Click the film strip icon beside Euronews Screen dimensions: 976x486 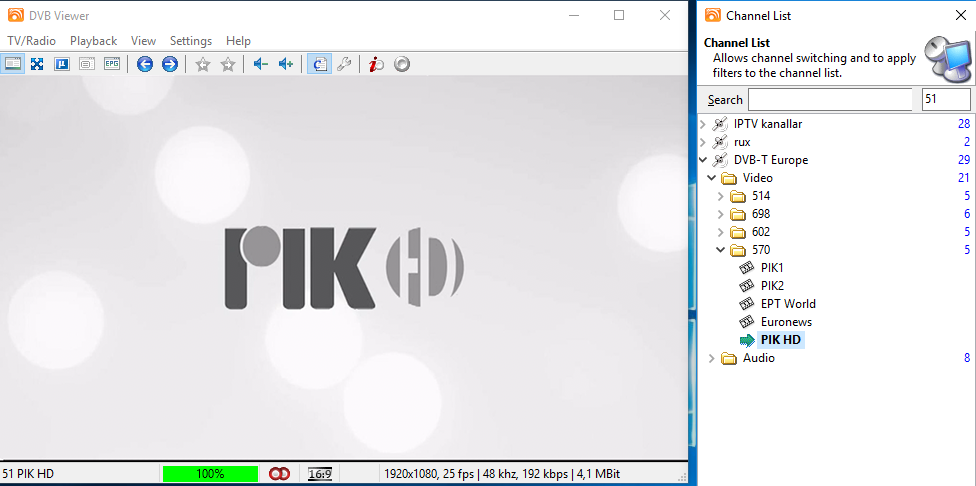coord(747,322)
